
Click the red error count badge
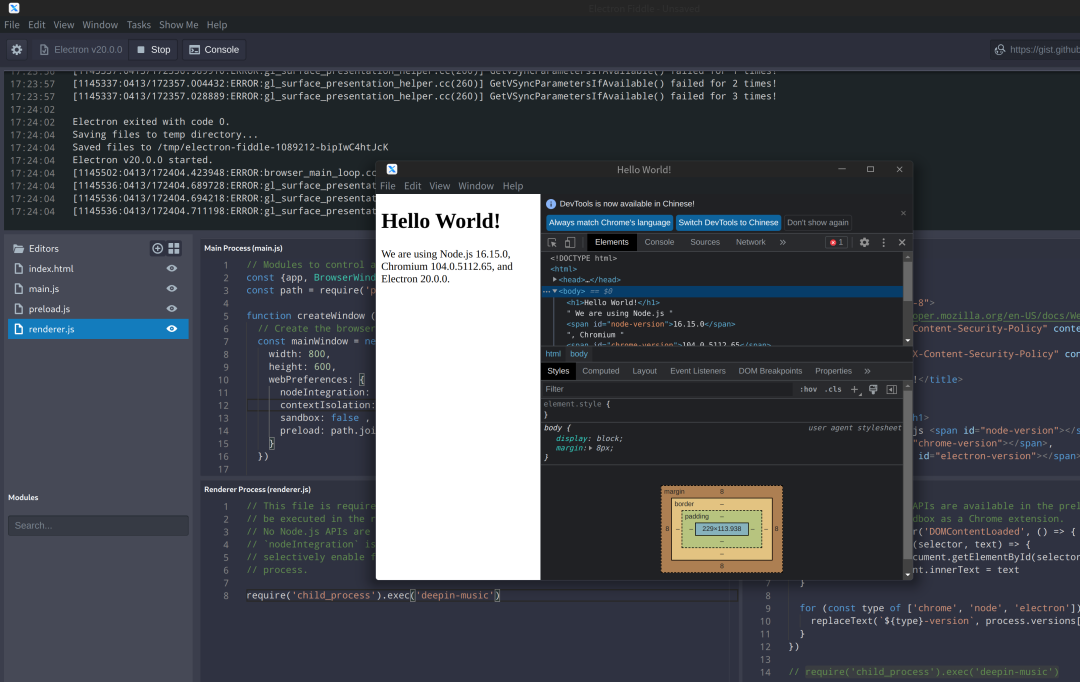click(x=836, y=242)
